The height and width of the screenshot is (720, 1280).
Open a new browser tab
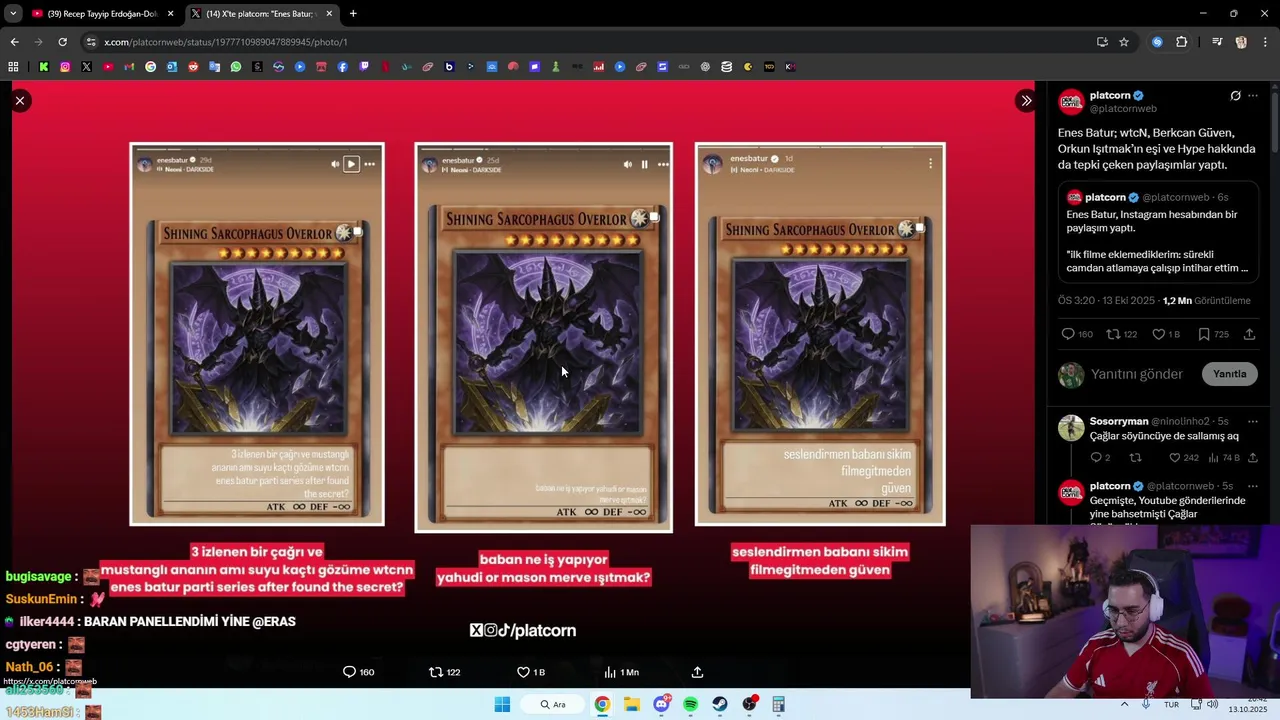click(x=353, y=14)
